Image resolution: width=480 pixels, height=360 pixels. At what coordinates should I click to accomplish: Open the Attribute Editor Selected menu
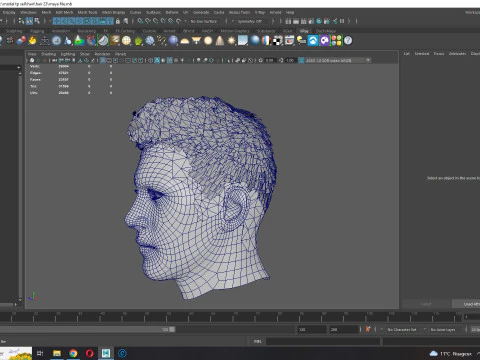click(422, 54)
